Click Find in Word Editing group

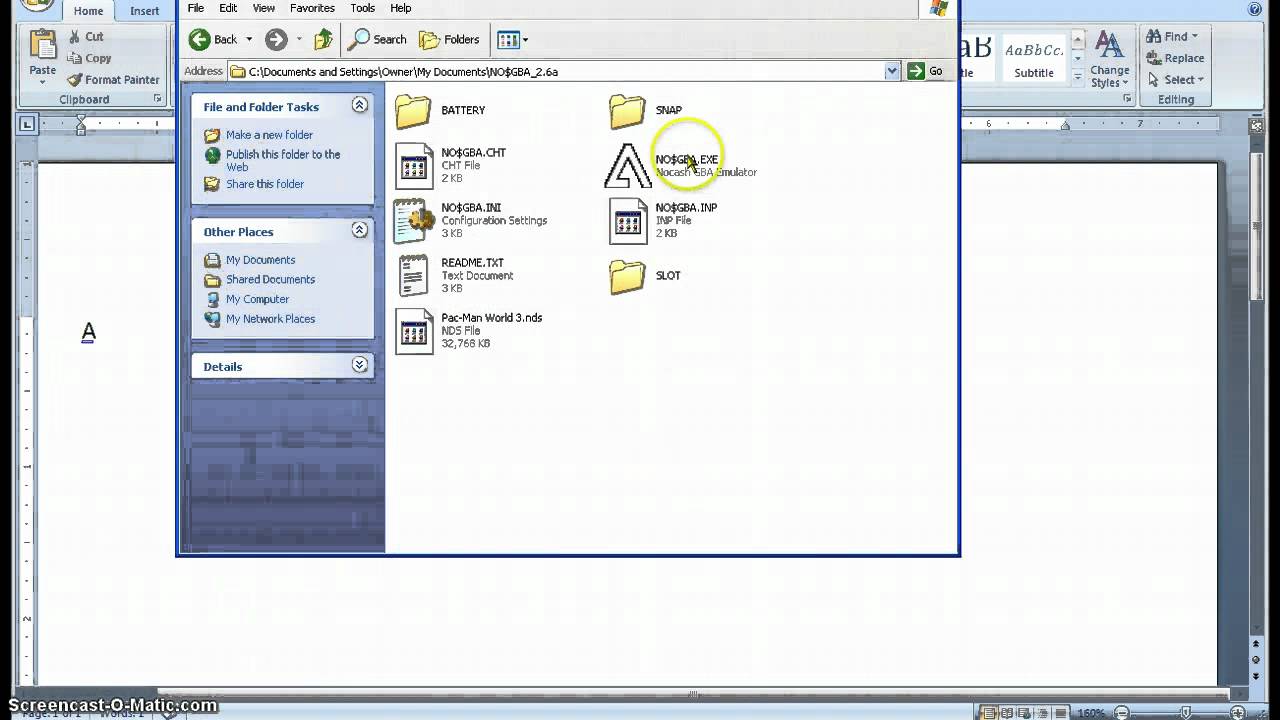(x=1172, y=37)
